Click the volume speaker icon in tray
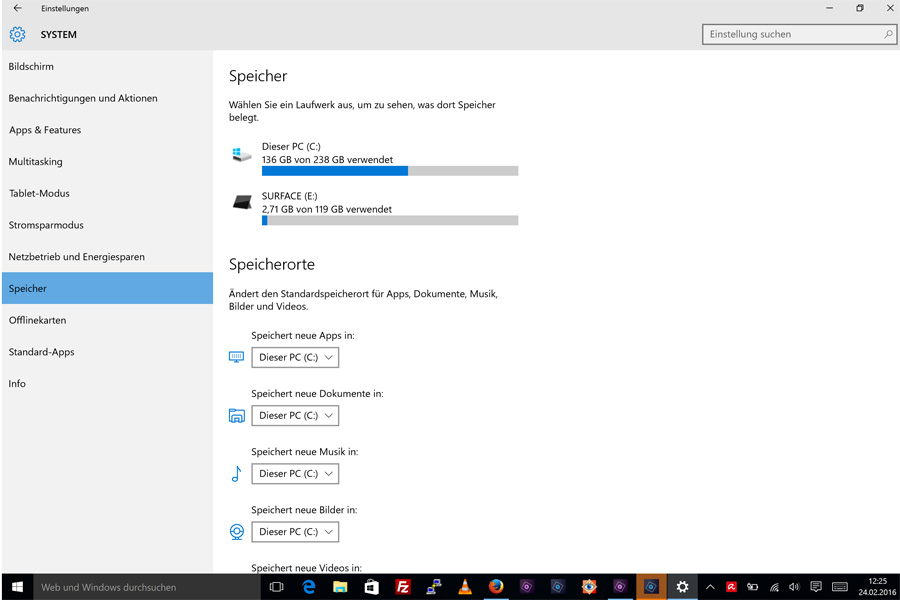Image resolution: width=900 pixels, height=600 pixels. 794,587
